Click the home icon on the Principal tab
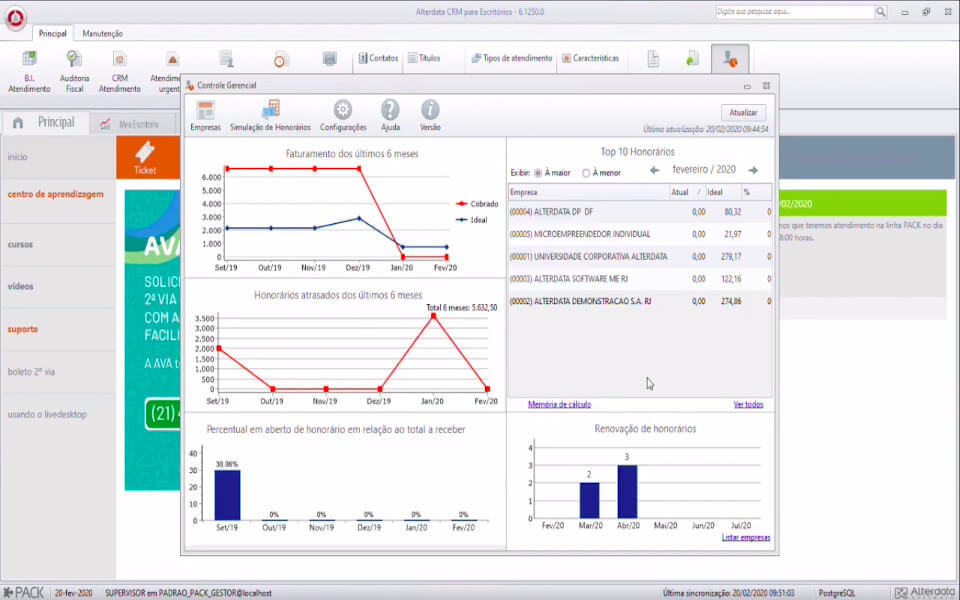 pyautogui.click(x=18, y=123)
